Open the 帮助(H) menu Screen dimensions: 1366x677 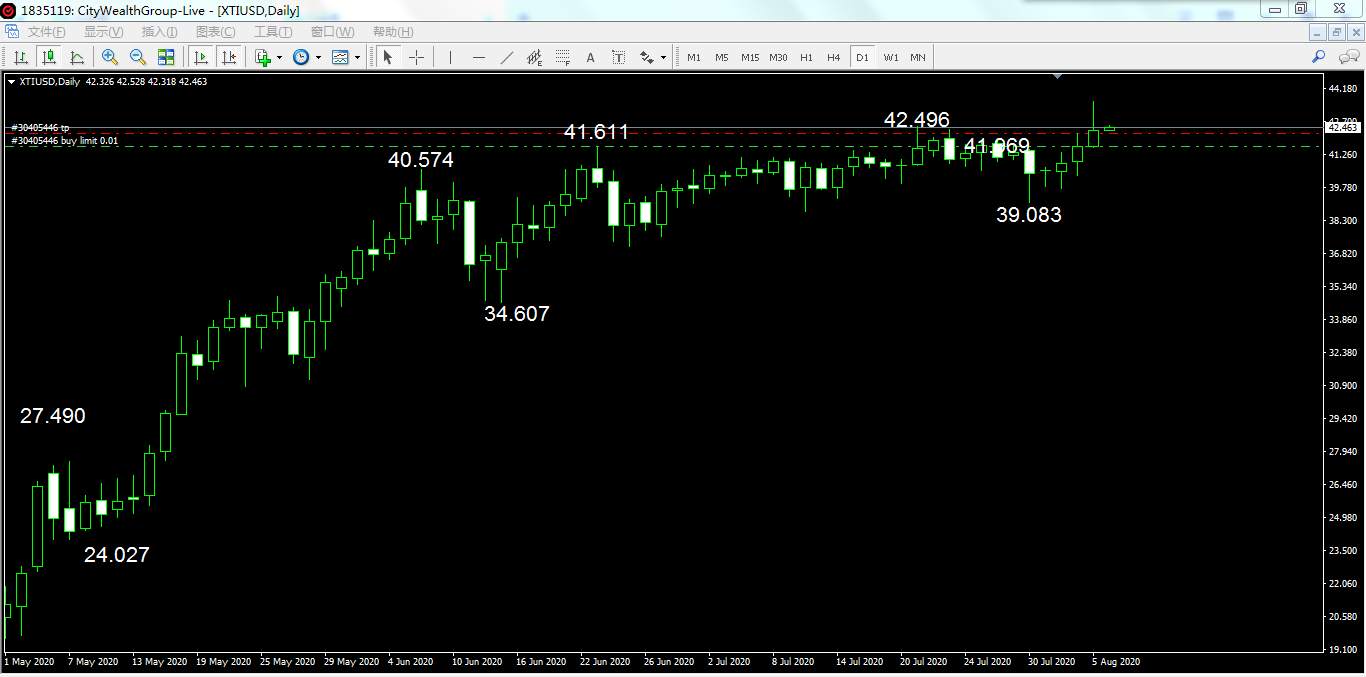[392, 32]
